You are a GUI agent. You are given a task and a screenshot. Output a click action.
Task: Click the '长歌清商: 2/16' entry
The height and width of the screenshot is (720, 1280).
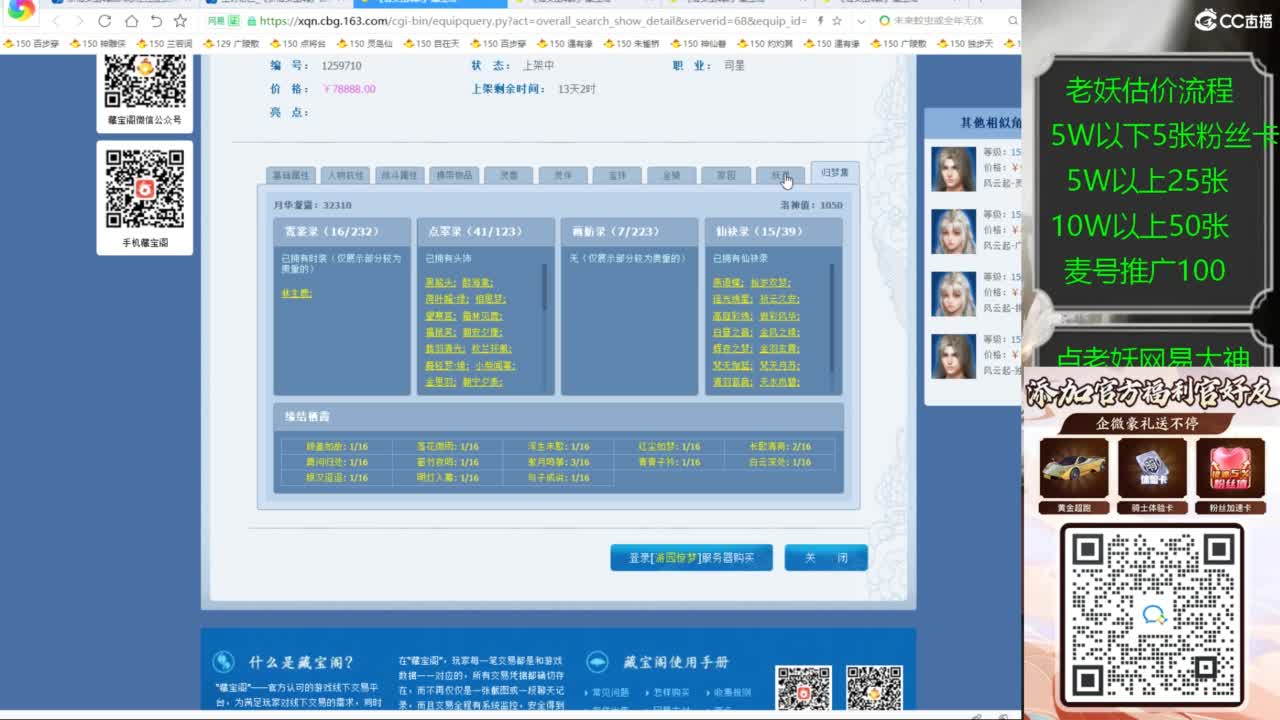tap(780, 447)
